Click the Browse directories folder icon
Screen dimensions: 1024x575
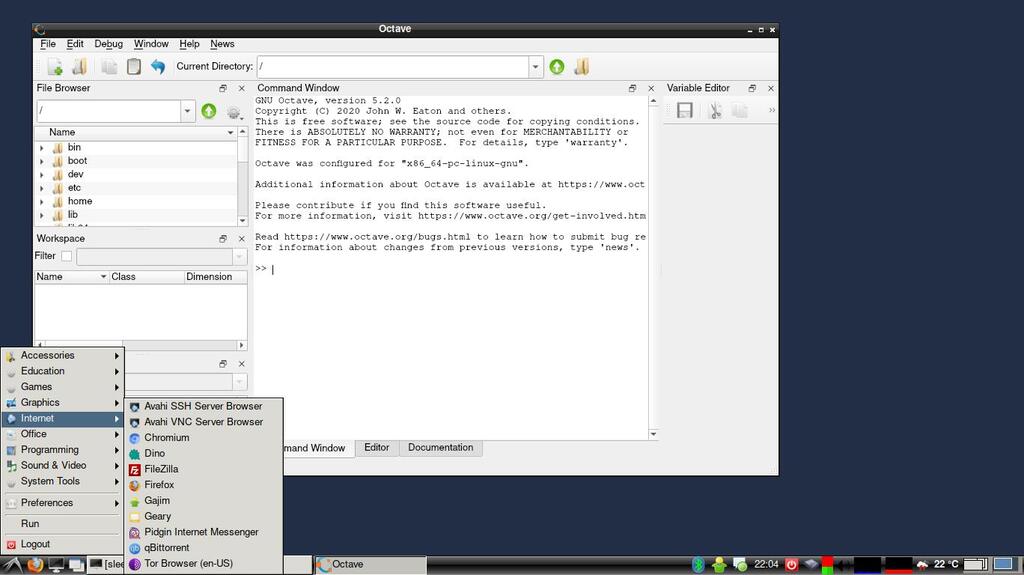[581, 67]
